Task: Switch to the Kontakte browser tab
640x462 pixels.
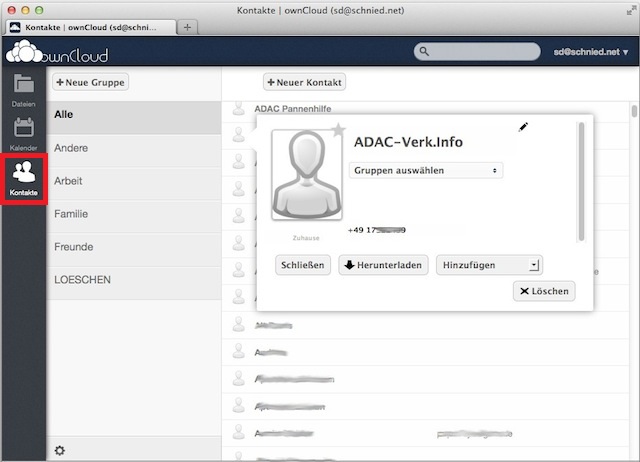Action: click(x=91, y=27)
